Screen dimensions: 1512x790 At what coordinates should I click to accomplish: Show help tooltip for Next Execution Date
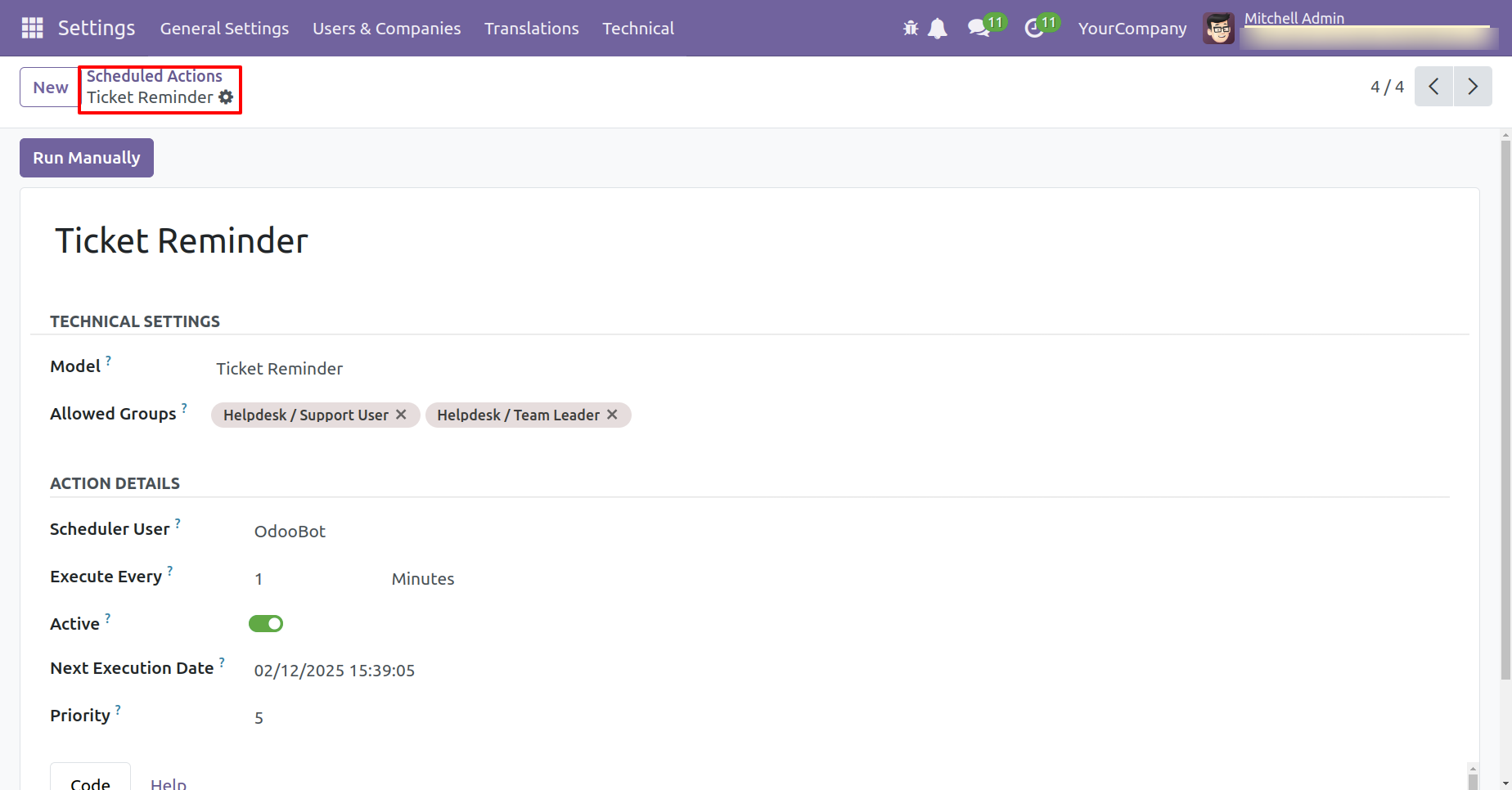coord(222,661)
